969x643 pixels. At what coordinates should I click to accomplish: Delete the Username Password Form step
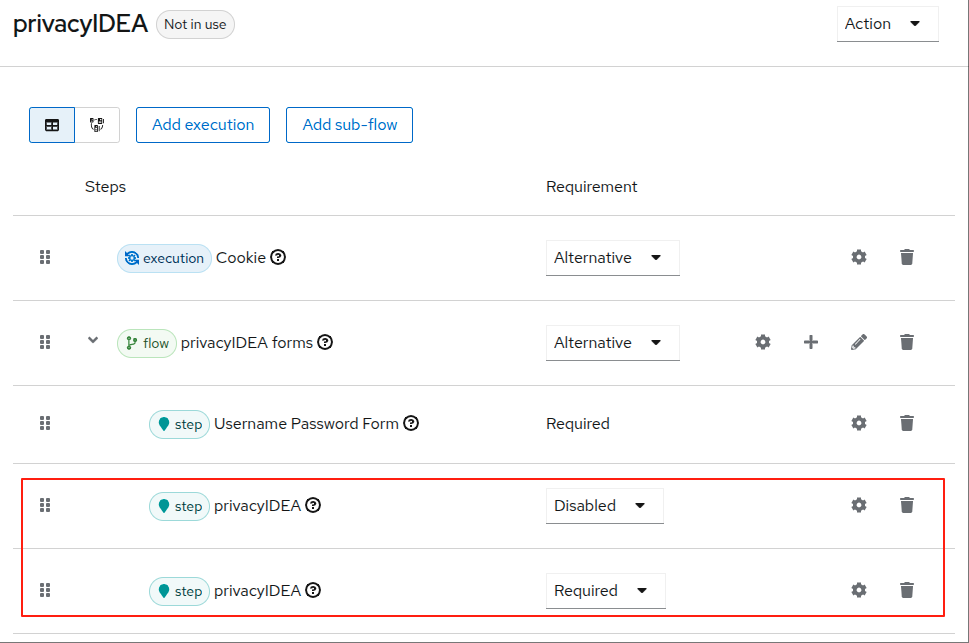[x=906, y=423]
